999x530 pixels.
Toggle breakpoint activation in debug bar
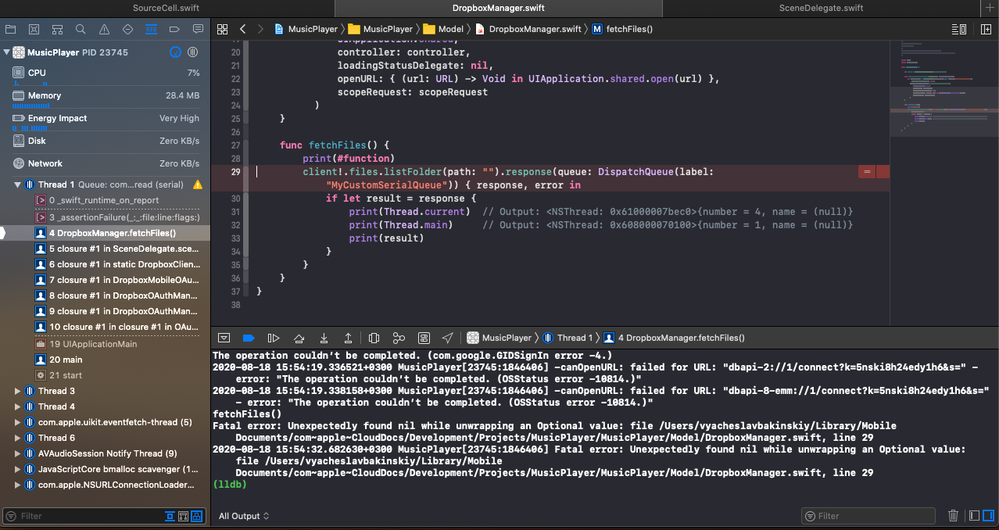click(x=249, y=338)
